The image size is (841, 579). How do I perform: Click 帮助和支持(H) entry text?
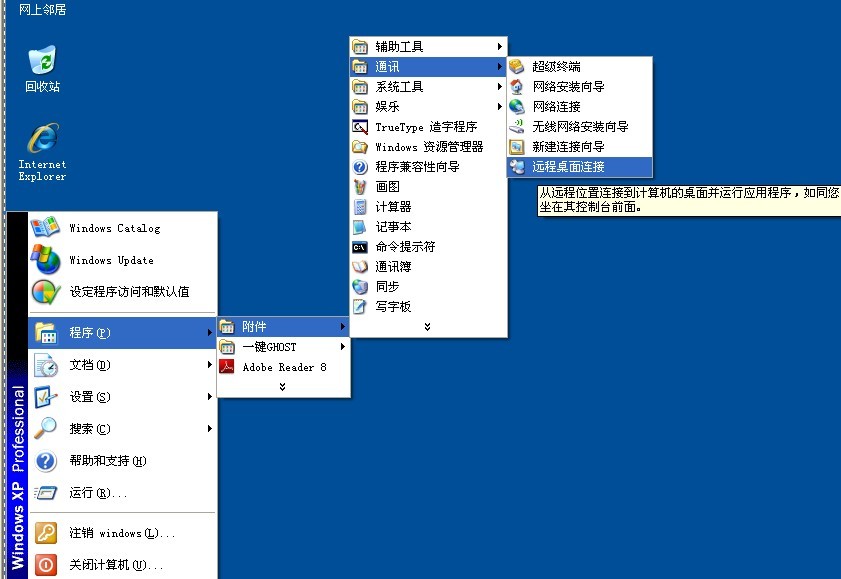(108, 461)
